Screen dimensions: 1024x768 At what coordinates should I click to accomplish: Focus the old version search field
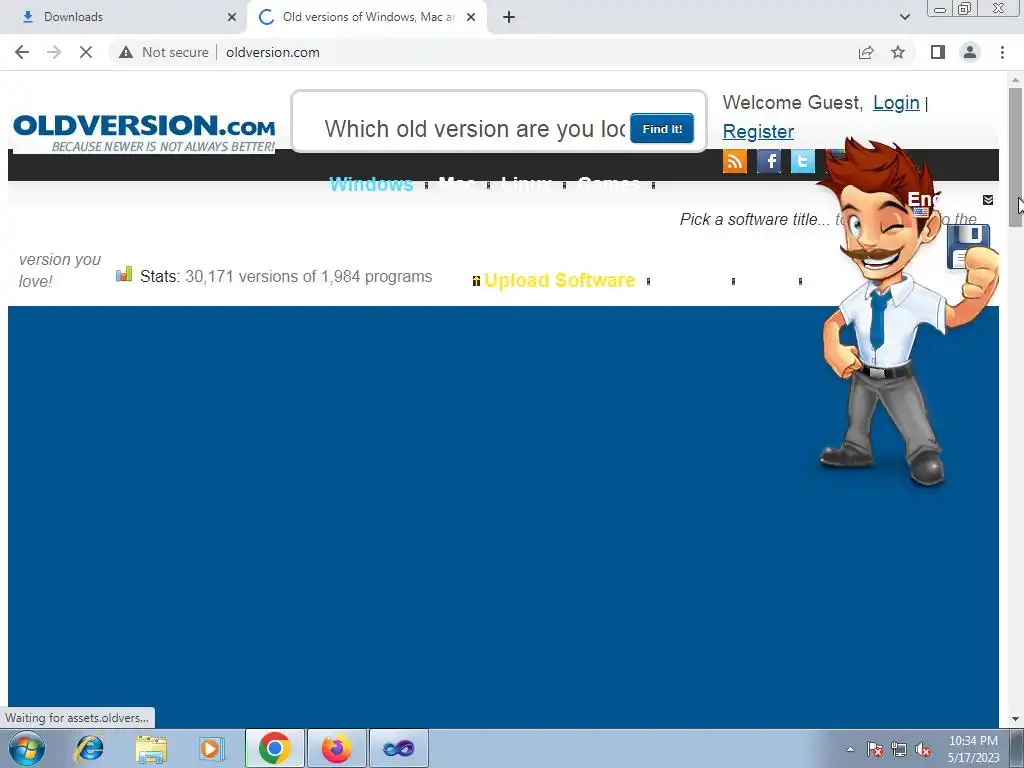click(x=475, y=129)
